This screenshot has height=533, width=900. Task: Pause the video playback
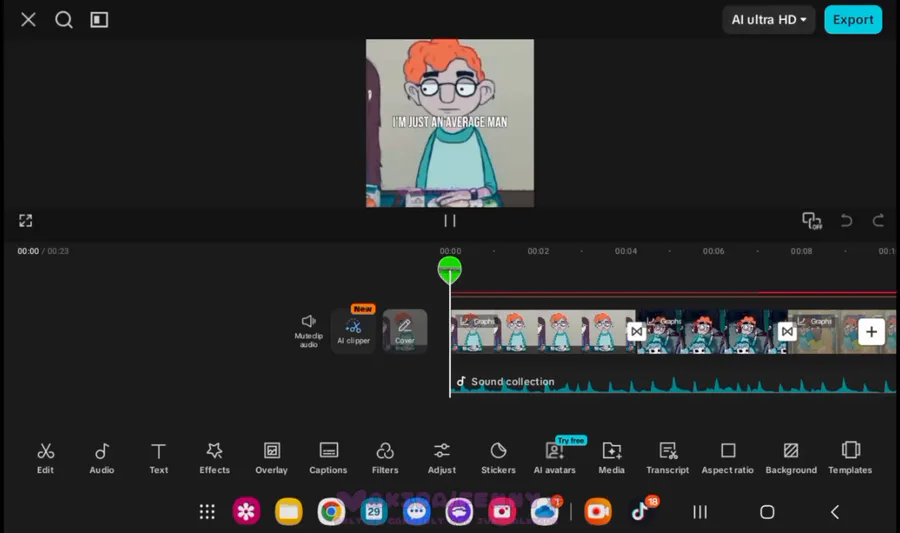[450, 220]
